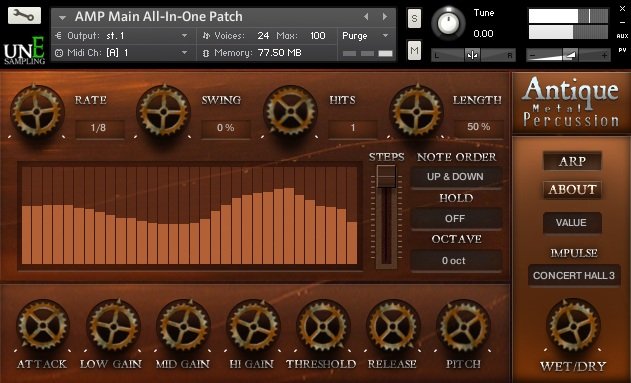Click the VALUE button
The height and width of the screenshot is (383, 631).
pyautogui.click(x=572, y=222)
